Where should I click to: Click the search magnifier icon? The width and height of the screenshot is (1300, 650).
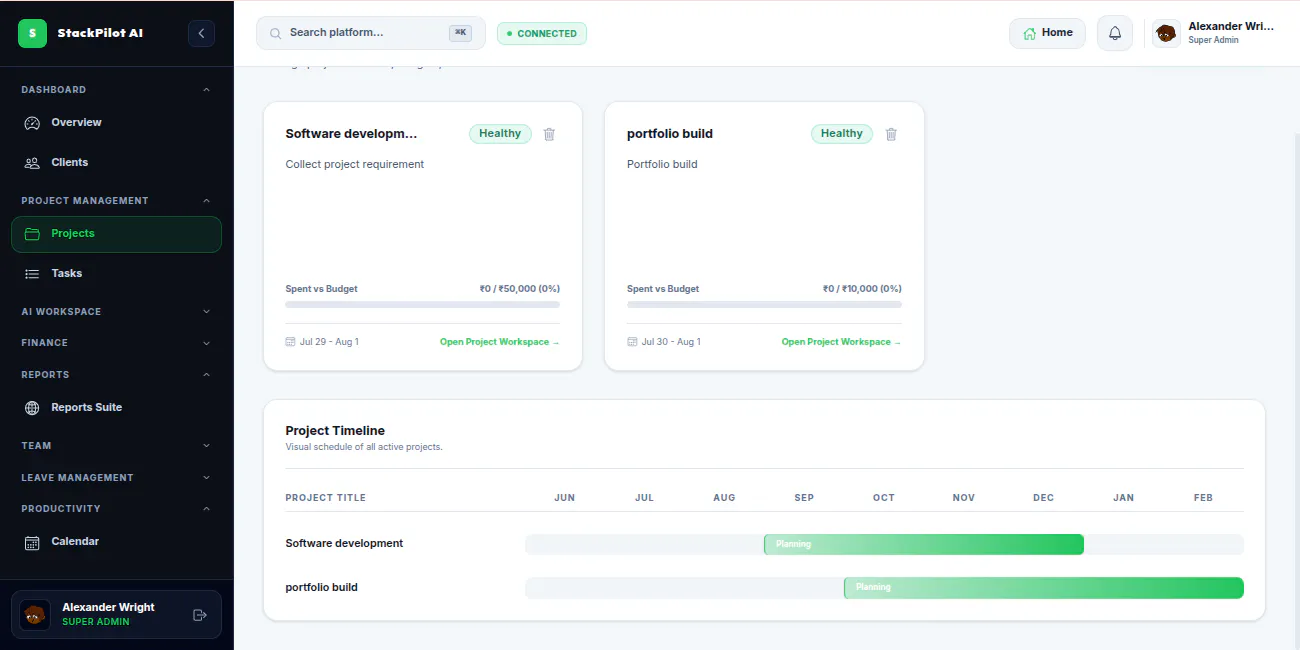(x=274, y=33)
